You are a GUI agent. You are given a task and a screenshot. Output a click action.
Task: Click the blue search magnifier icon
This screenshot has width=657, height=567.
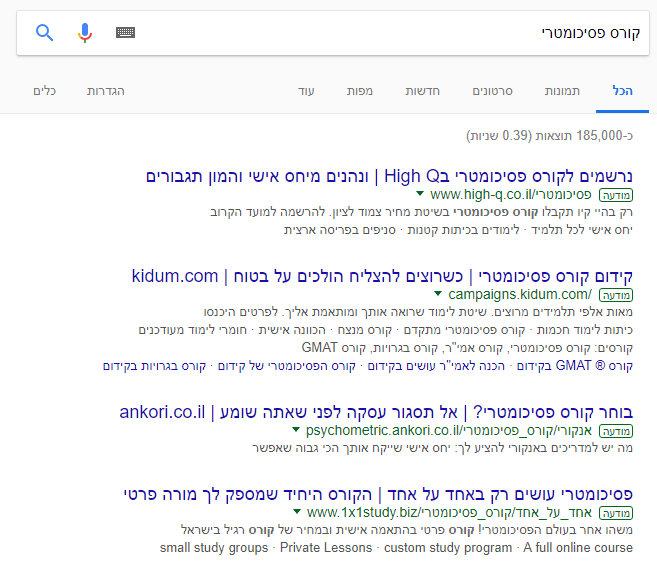coord(44,33)
